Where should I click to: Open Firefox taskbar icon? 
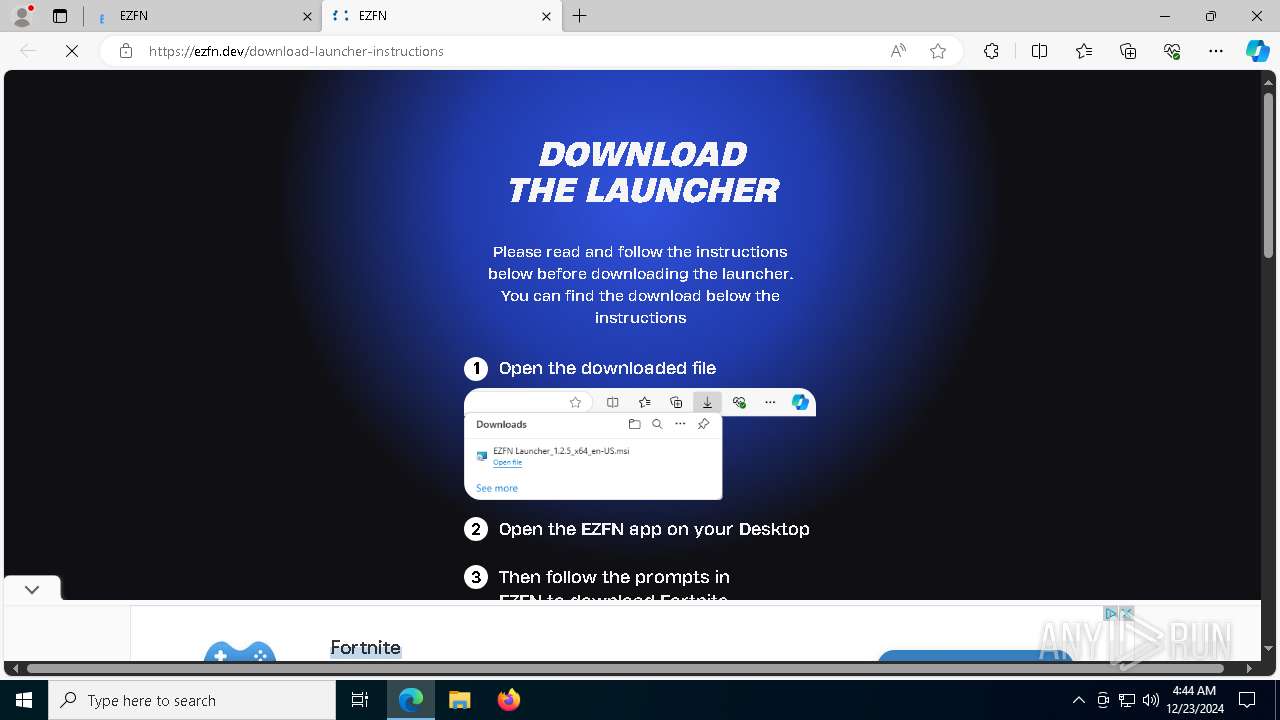(x=508, y=700)
